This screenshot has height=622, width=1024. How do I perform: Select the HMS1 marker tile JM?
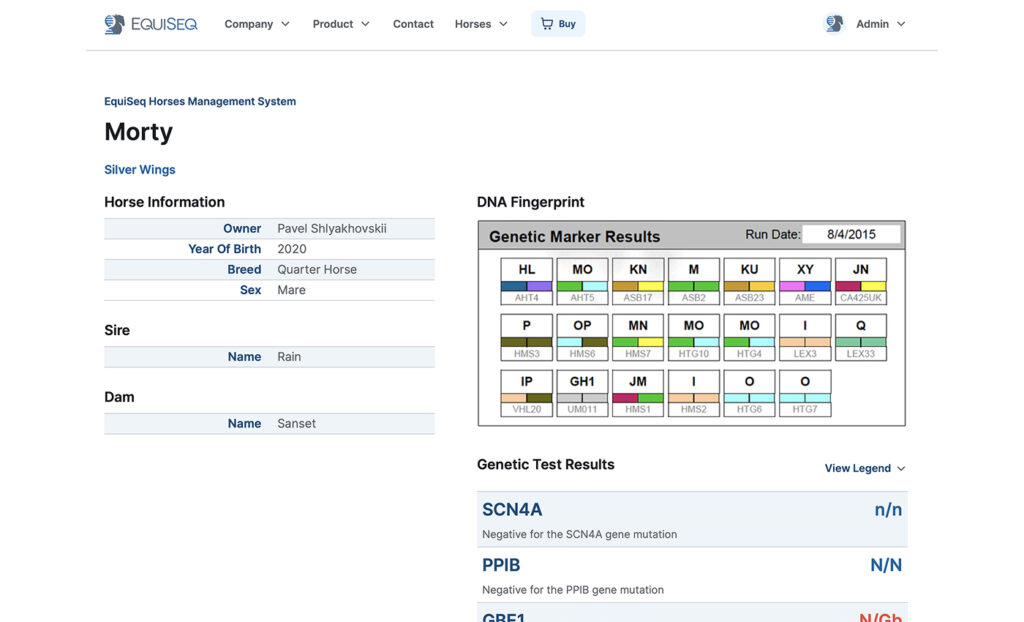pyautogui.click(x=638, y=393)
